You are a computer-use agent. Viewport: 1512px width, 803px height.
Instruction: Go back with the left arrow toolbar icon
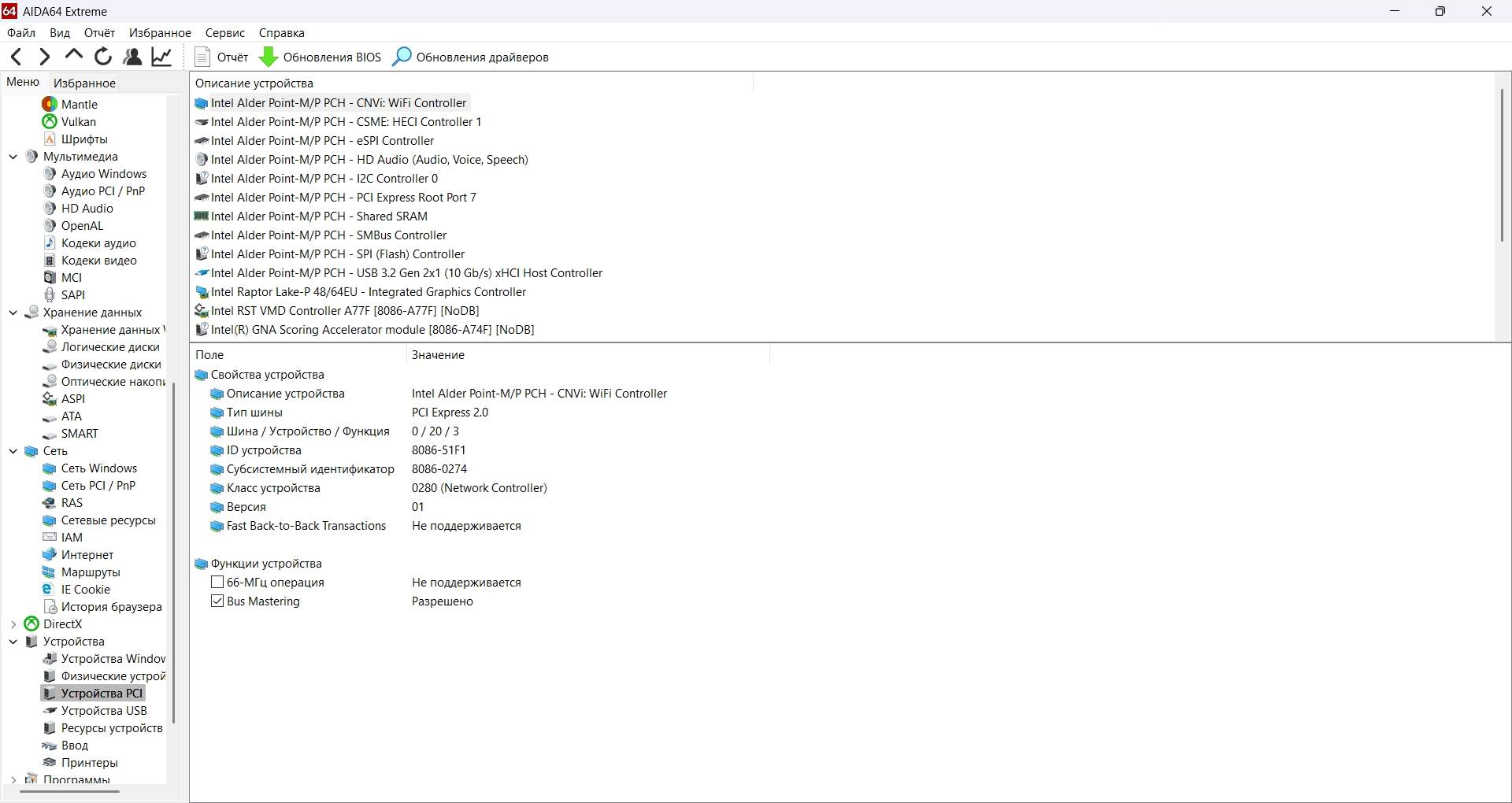click(16, 57)
